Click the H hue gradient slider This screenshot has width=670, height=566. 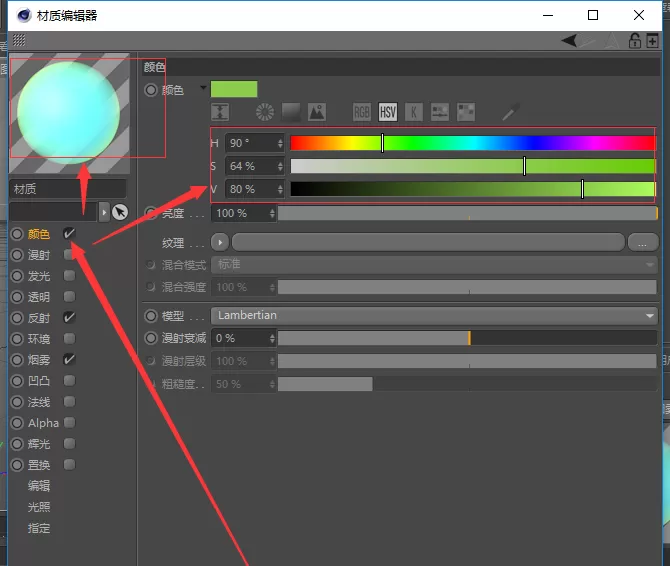473,143
